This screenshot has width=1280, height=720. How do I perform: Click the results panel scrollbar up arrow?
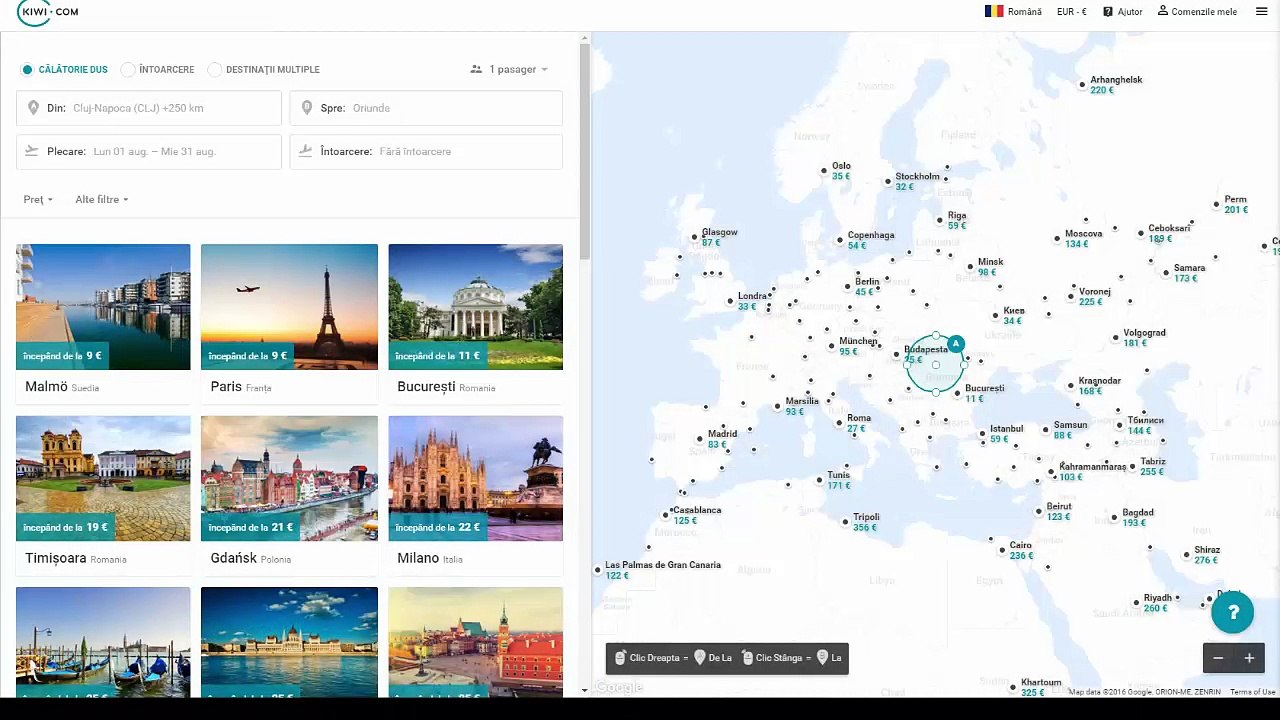[585, 39]
